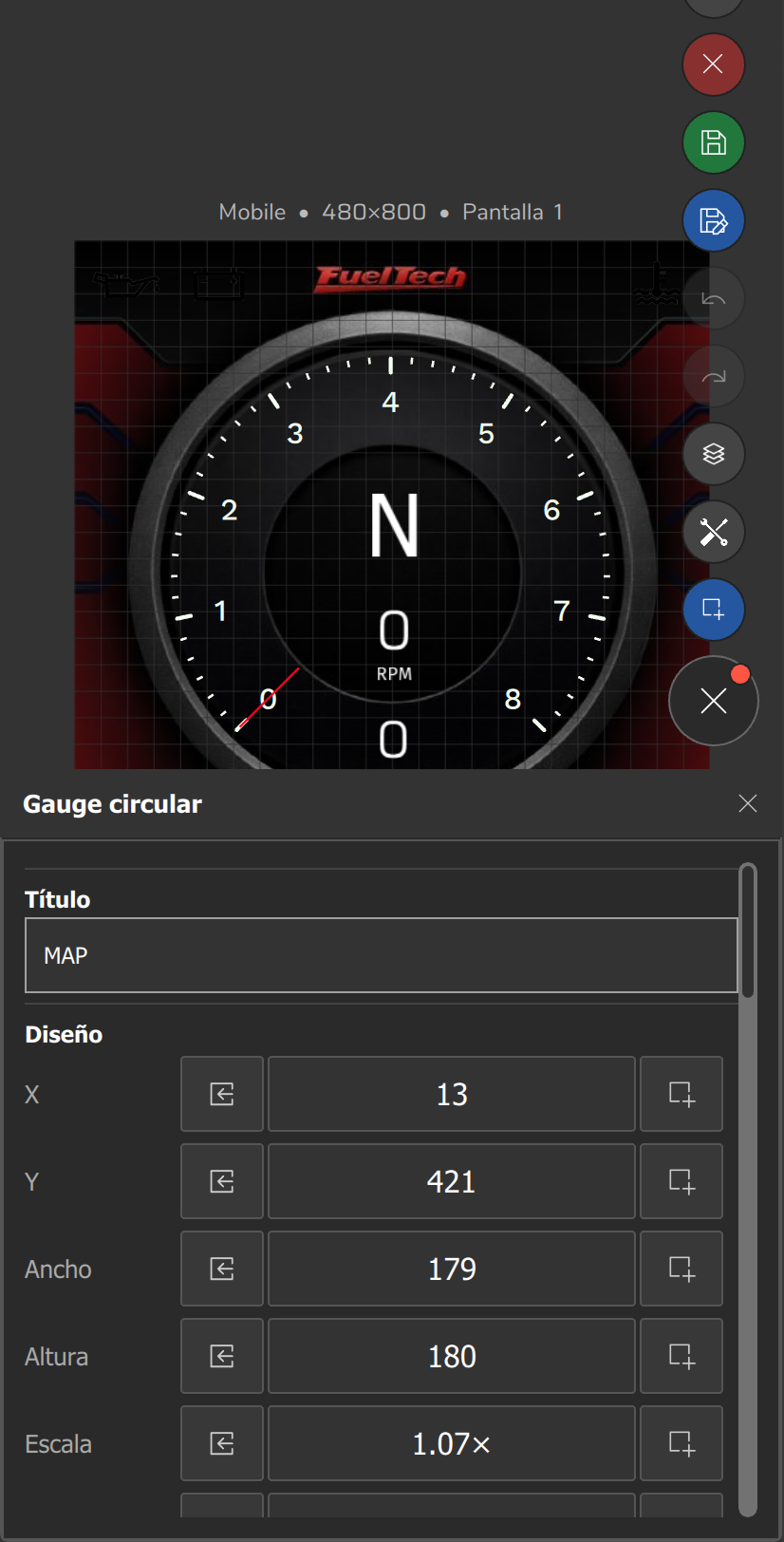Click the Ancho value field showing 179

[x=452, y=1269]
